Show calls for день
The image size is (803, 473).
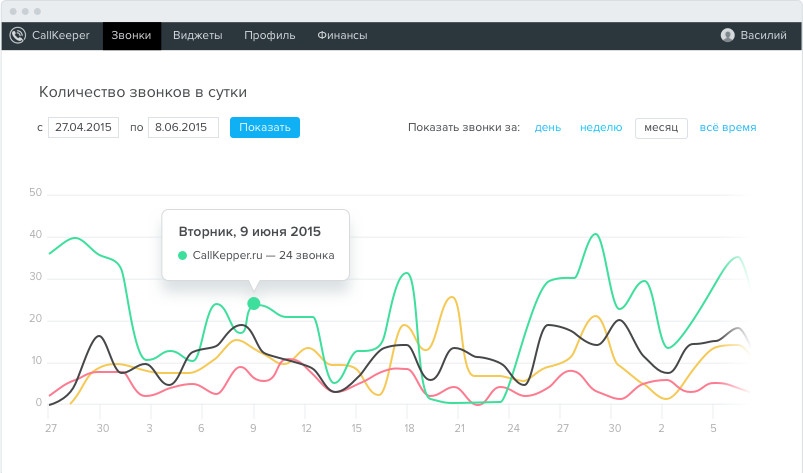(x=547, y=127)
